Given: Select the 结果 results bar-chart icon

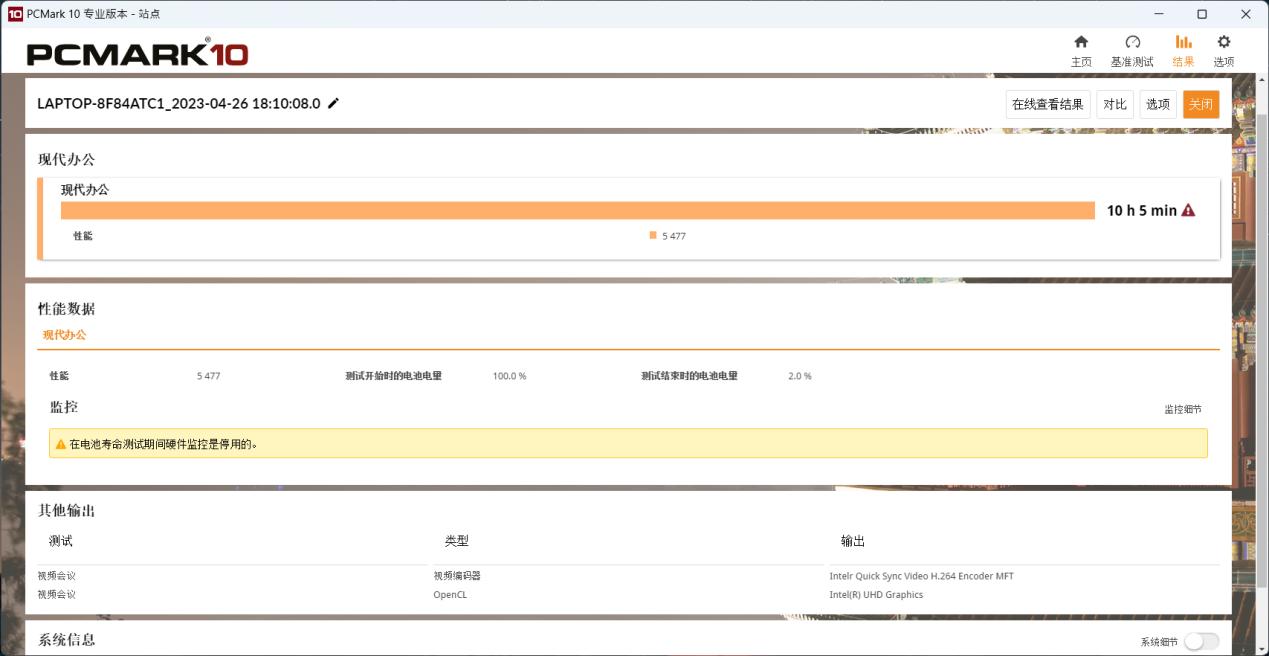Looking at the screenshot, I should [1183, 42].
